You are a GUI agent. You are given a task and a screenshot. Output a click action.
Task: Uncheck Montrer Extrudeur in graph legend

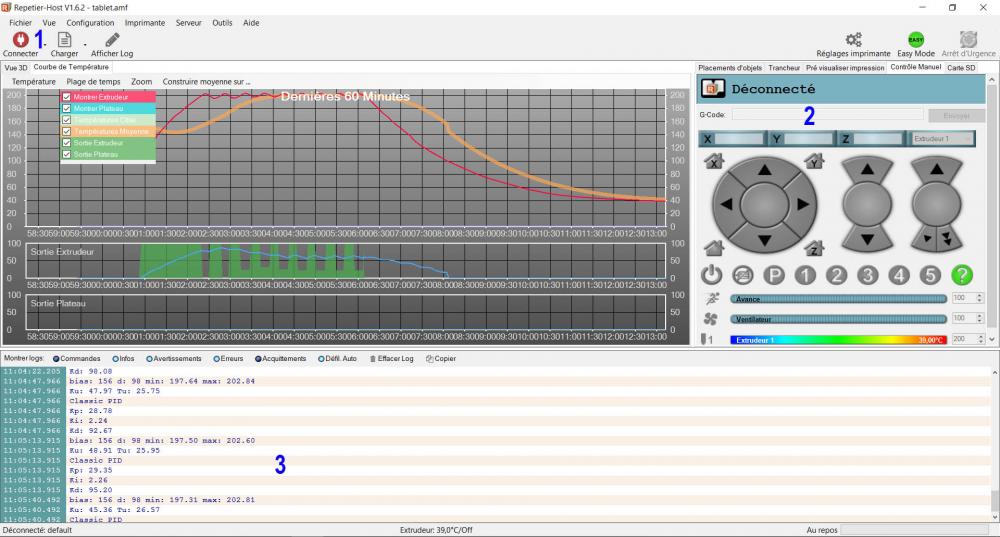click(67, 97)
